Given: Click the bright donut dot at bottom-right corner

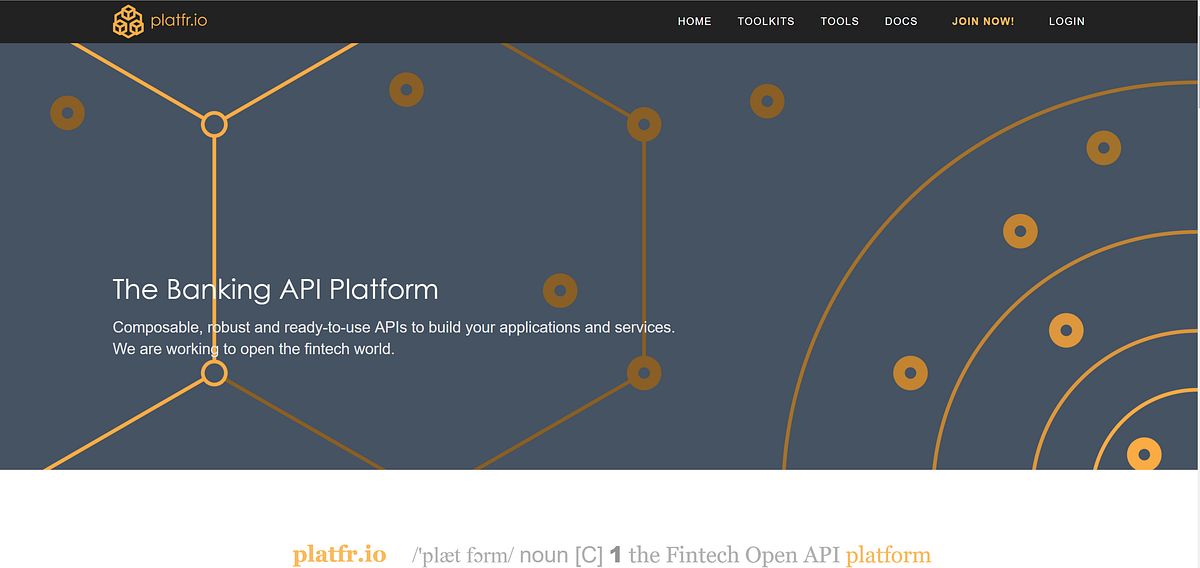Looking at the screenshot, I should point(1144,453).
